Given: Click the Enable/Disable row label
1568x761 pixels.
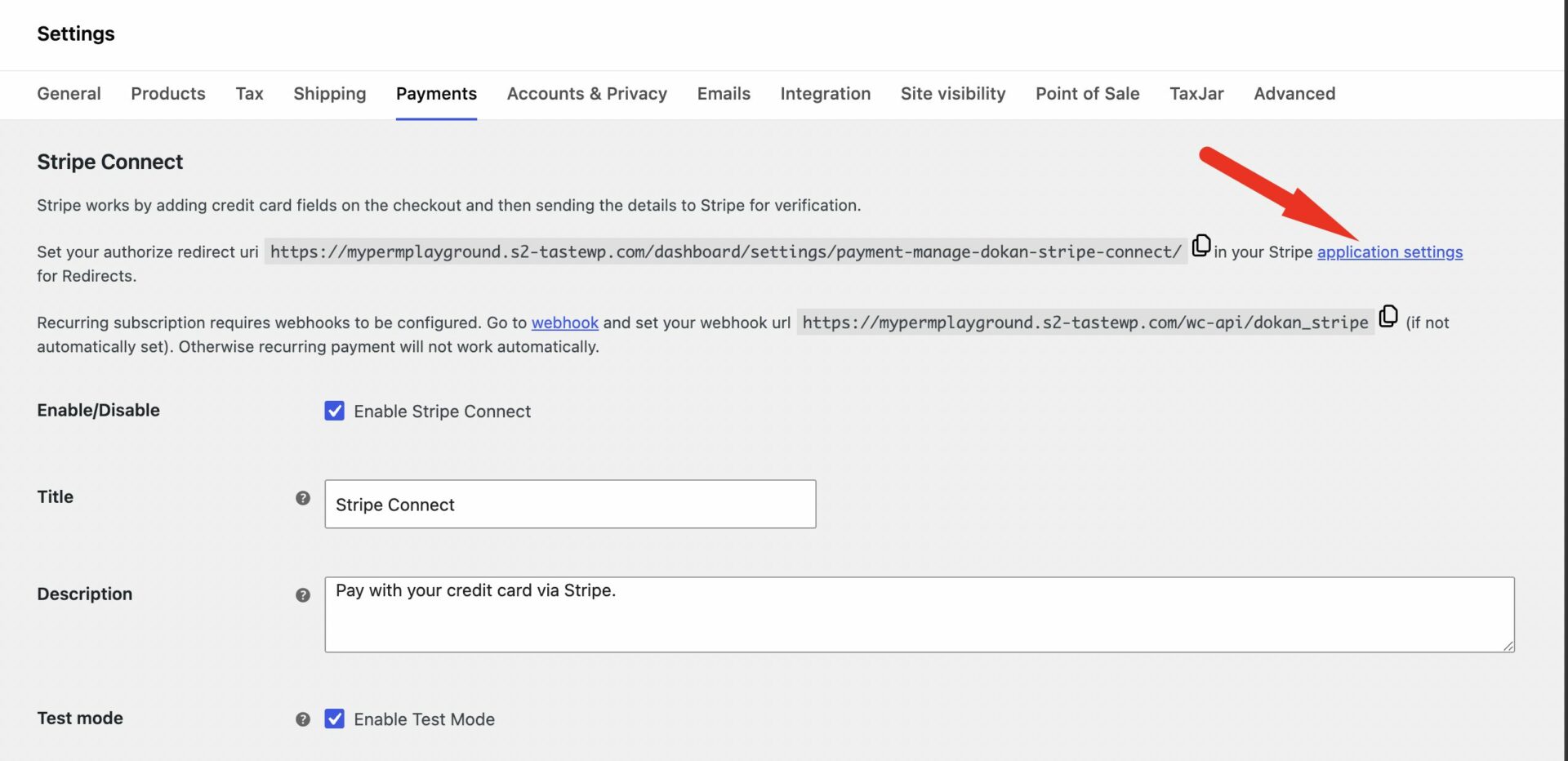Looking at the screenshot, I should click(x=98, y=410).
